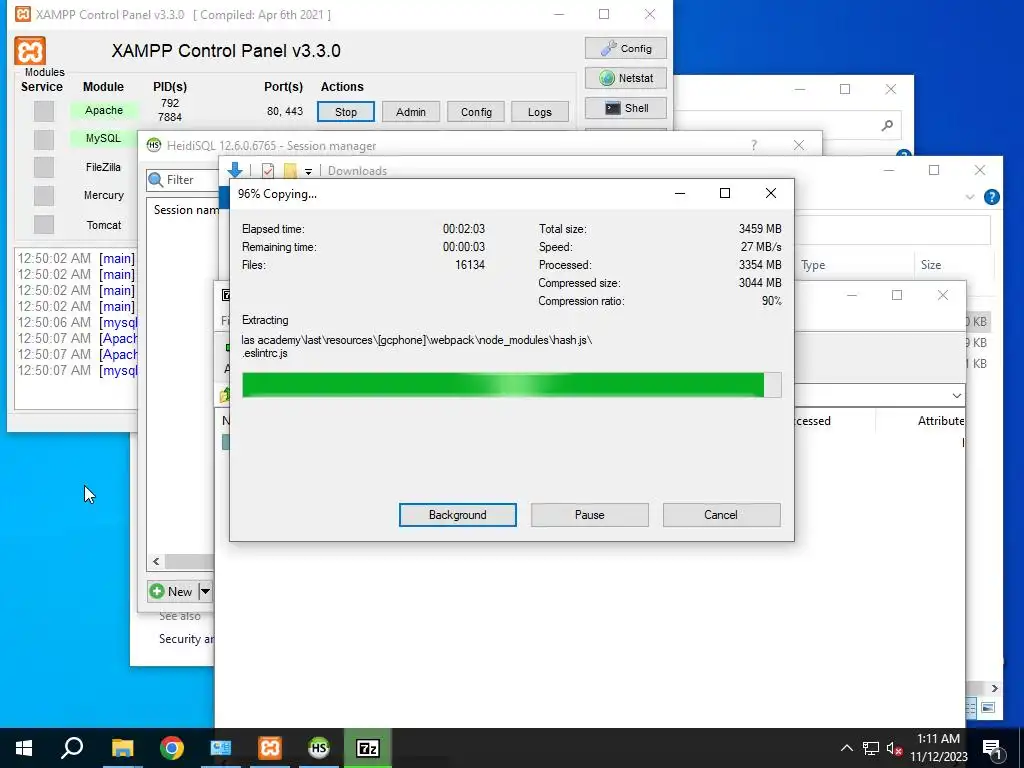Click the left scroll arrow in session list
Screen dimensions: 1024x768
click(x=156, y=561)
